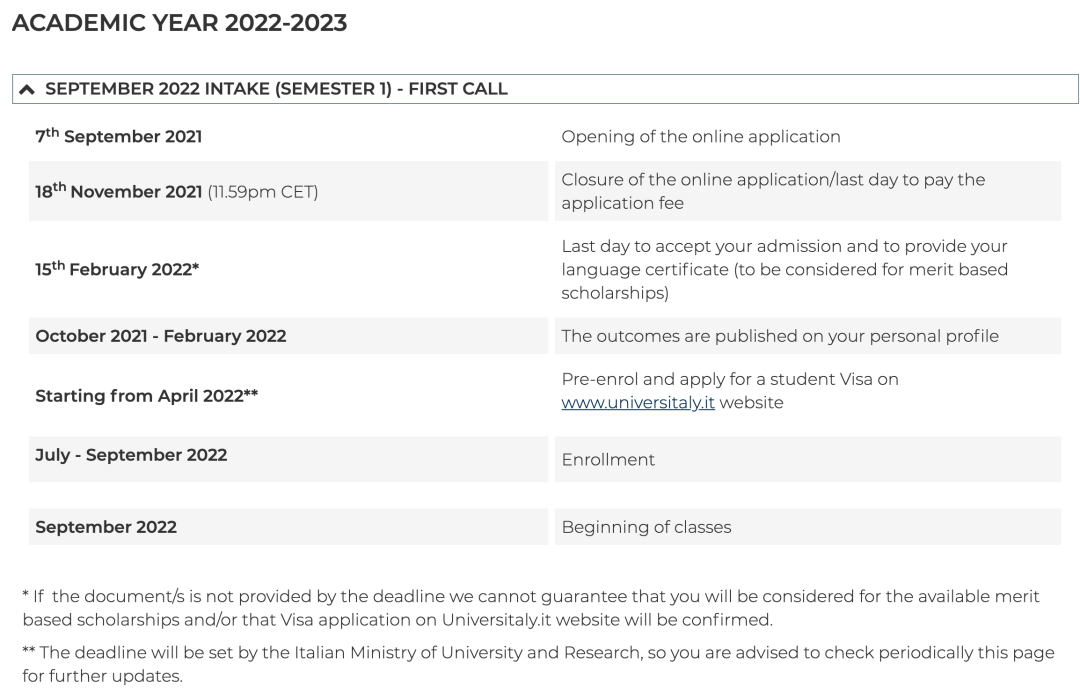Click the July - September 2022 row label

[131, 456]
